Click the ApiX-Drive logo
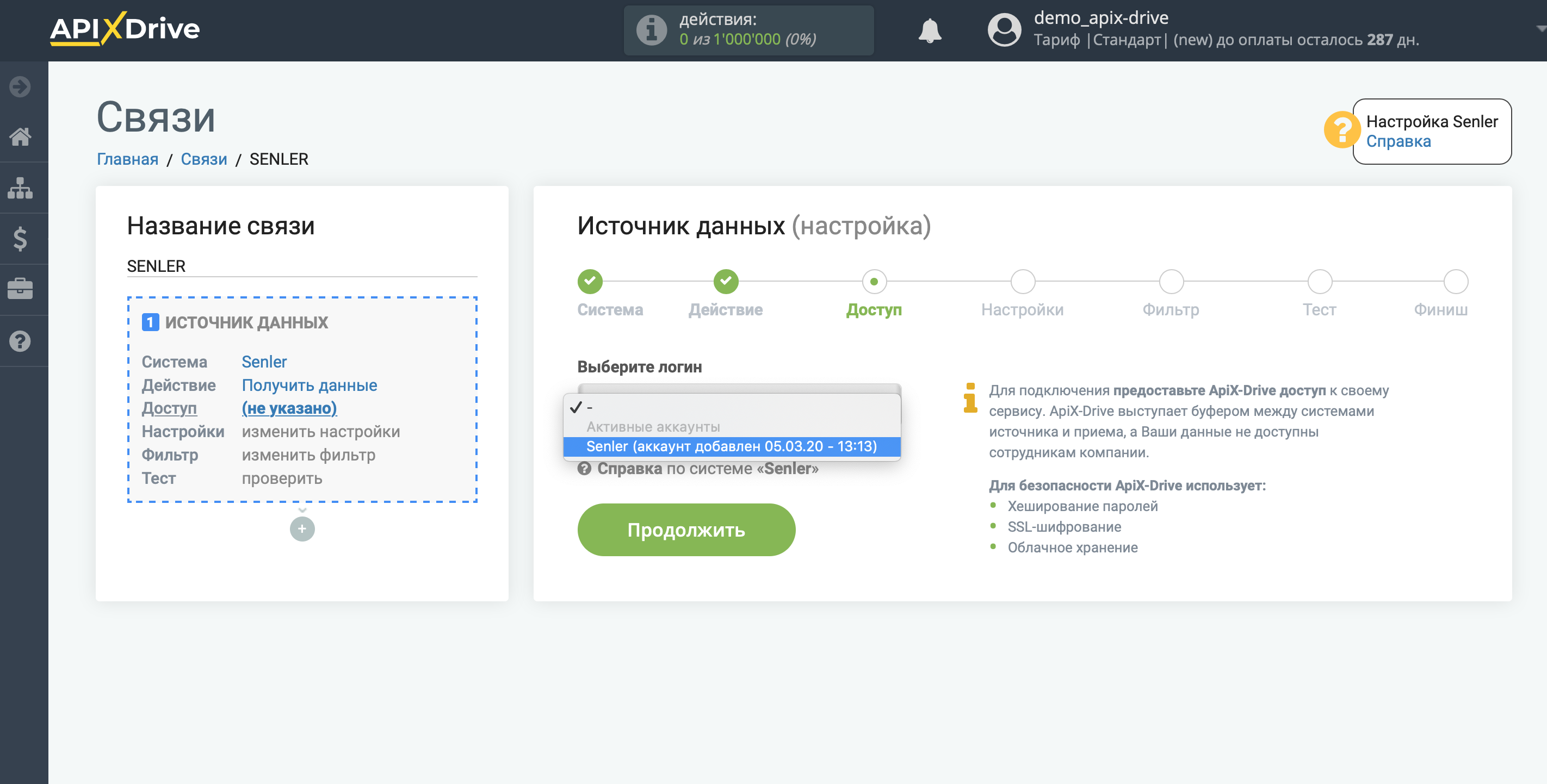Image resolution: width=1547 pixels, height=784 pixels. coord(125,29)
